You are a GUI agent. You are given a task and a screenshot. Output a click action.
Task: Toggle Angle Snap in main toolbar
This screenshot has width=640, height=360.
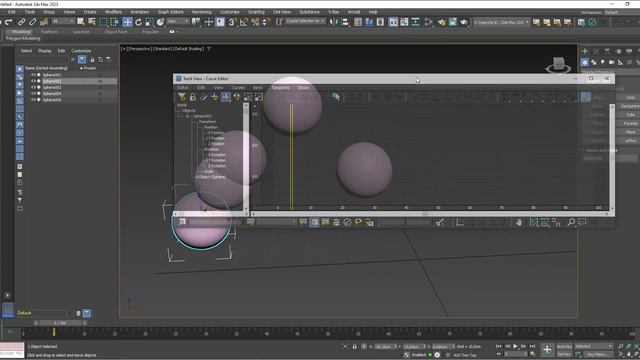click(244, 22)
